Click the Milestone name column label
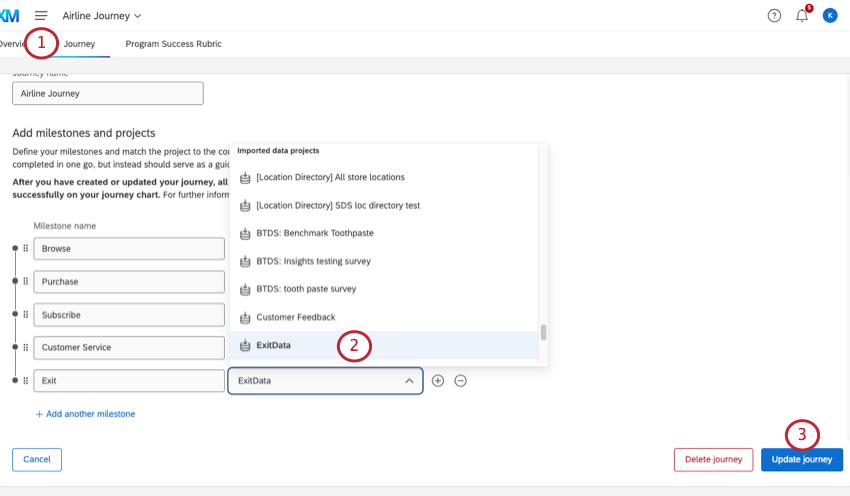 (65, 226)
